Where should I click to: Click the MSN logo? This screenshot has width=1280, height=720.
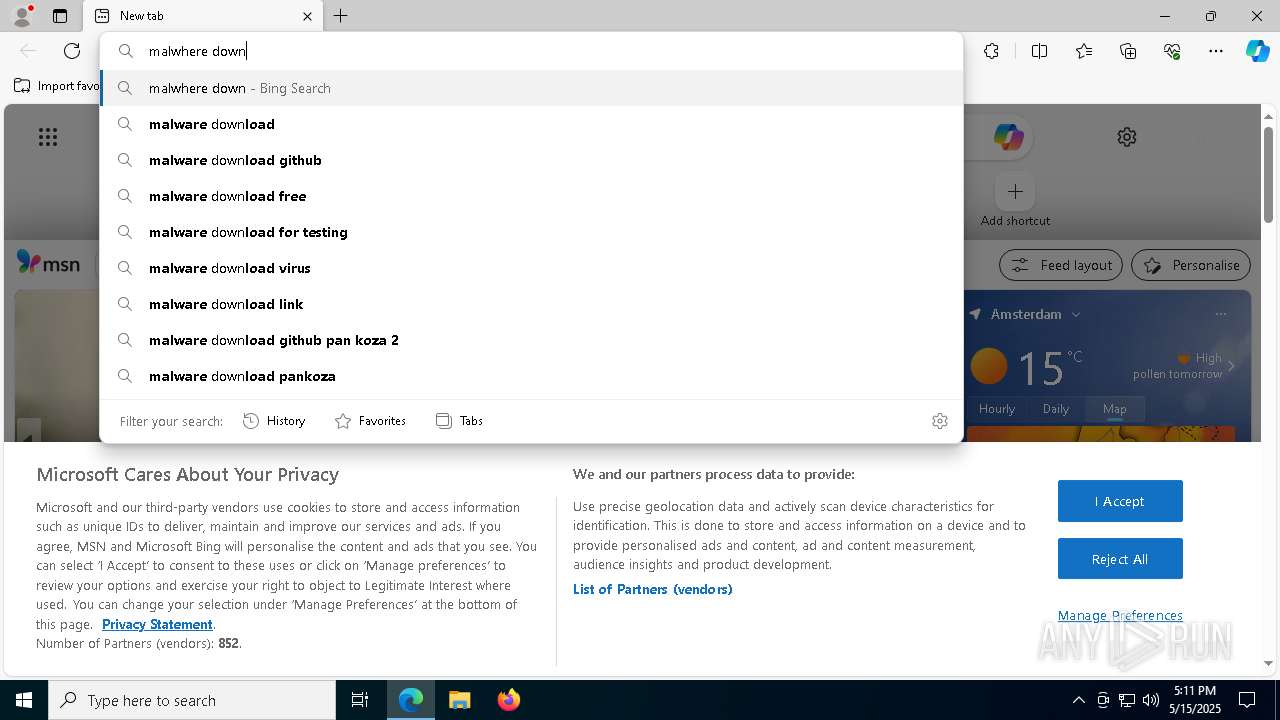(48, 264)
